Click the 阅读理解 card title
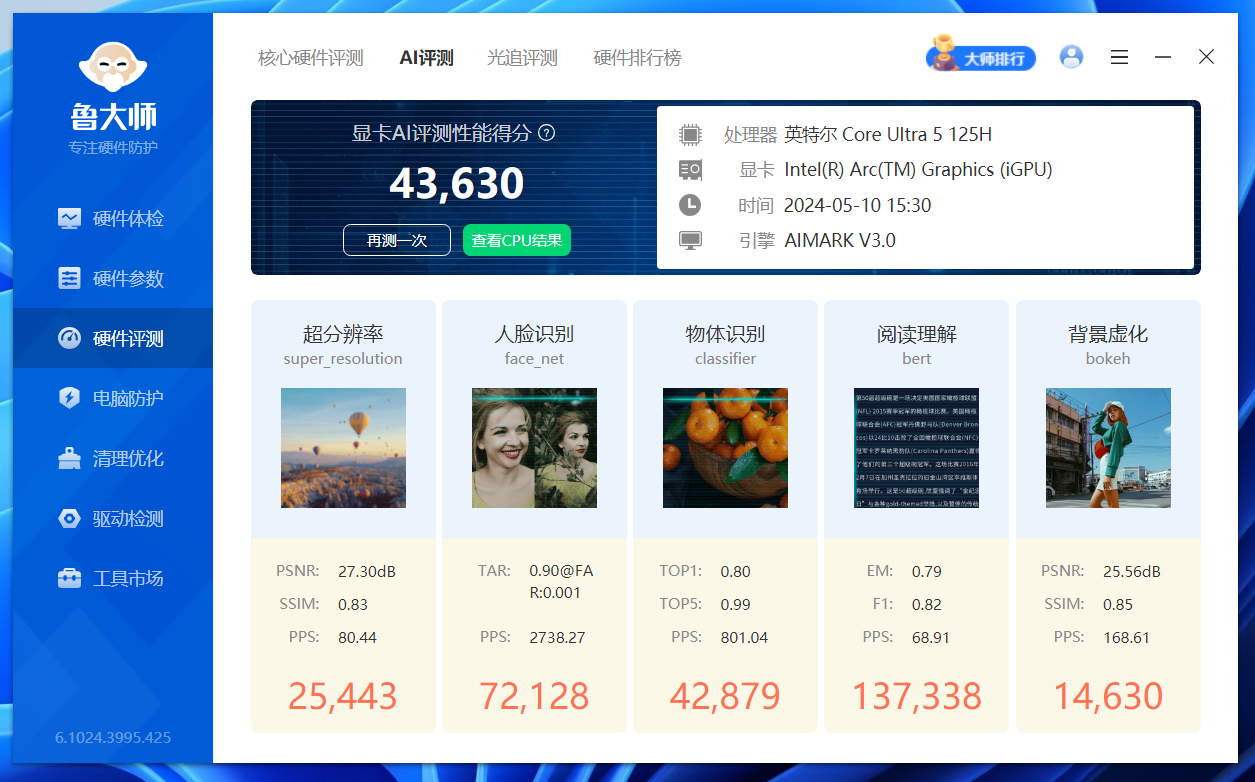The height and width of the screenshot is (782, 1255). pos(916,334)
